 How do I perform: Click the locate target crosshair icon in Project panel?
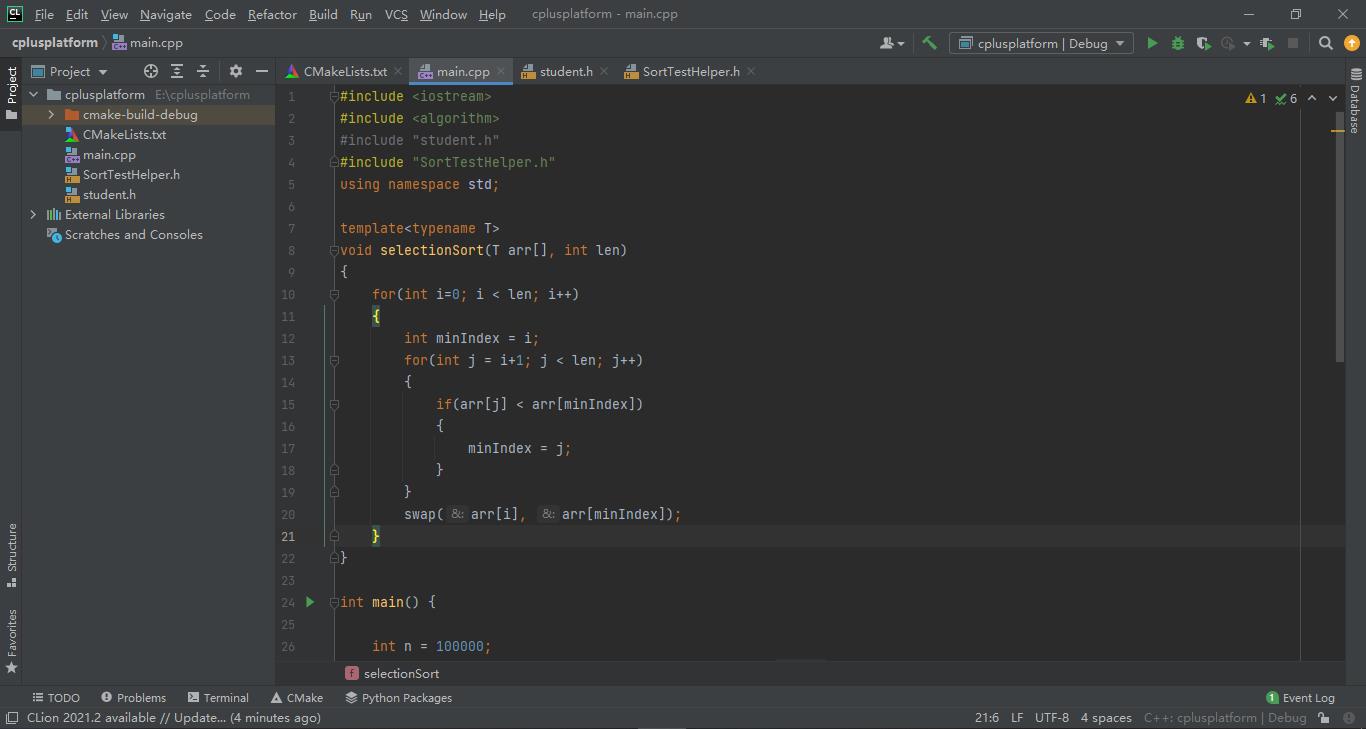(x=151, y=71)
